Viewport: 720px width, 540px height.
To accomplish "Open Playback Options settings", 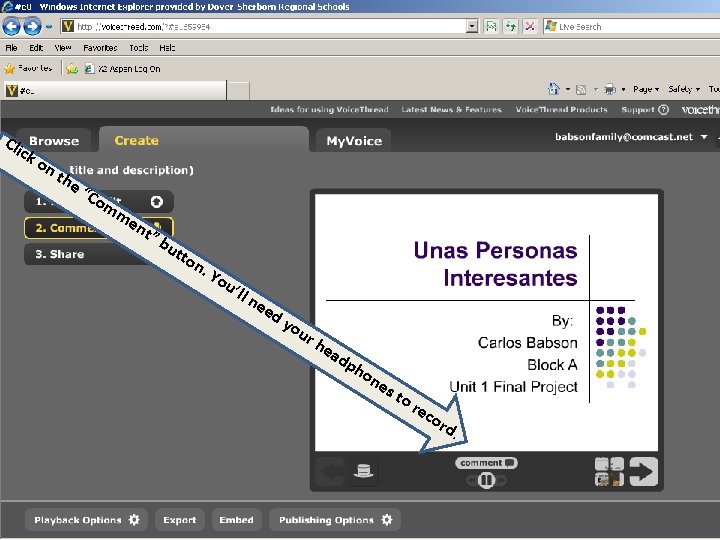I will coord(86,520).
